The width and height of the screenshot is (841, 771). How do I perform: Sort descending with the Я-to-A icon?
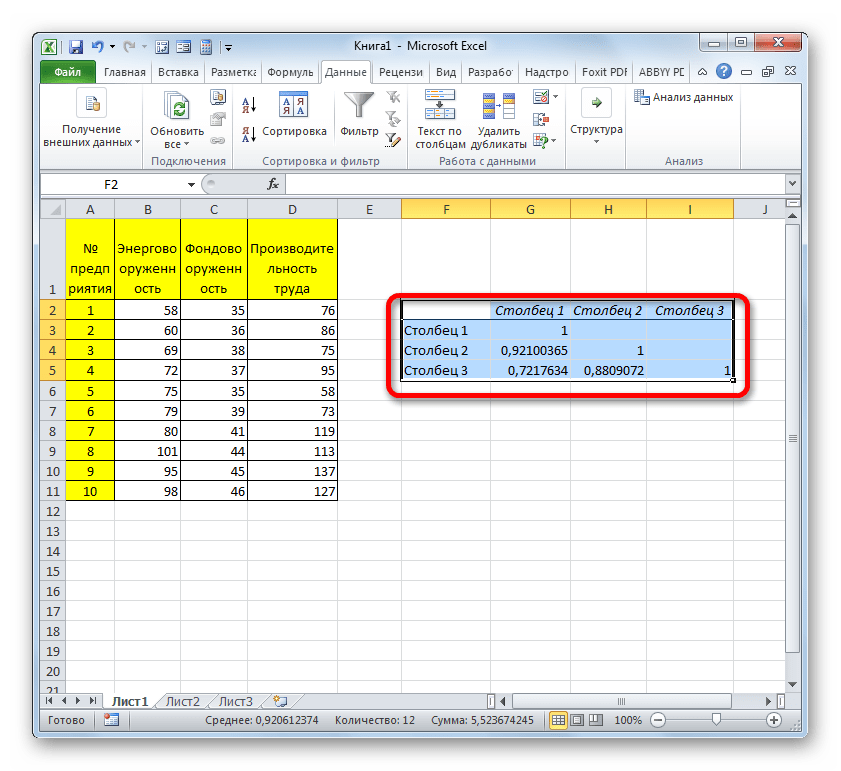pyautogui.click(x=248, y=134)
